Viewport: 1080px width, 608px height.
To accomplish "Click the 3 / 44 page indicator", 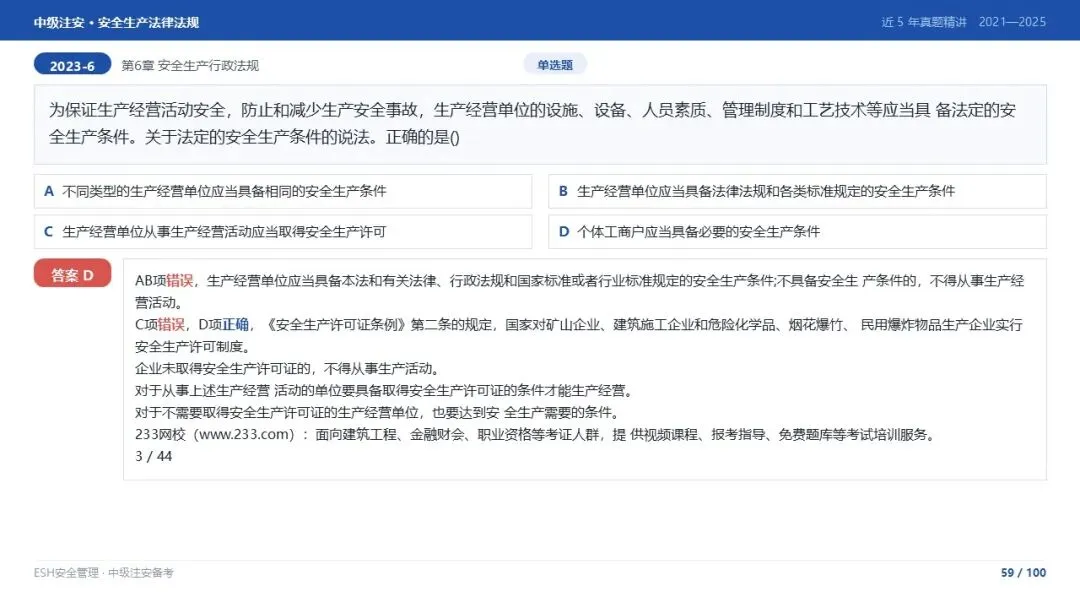I will point(153,457).
